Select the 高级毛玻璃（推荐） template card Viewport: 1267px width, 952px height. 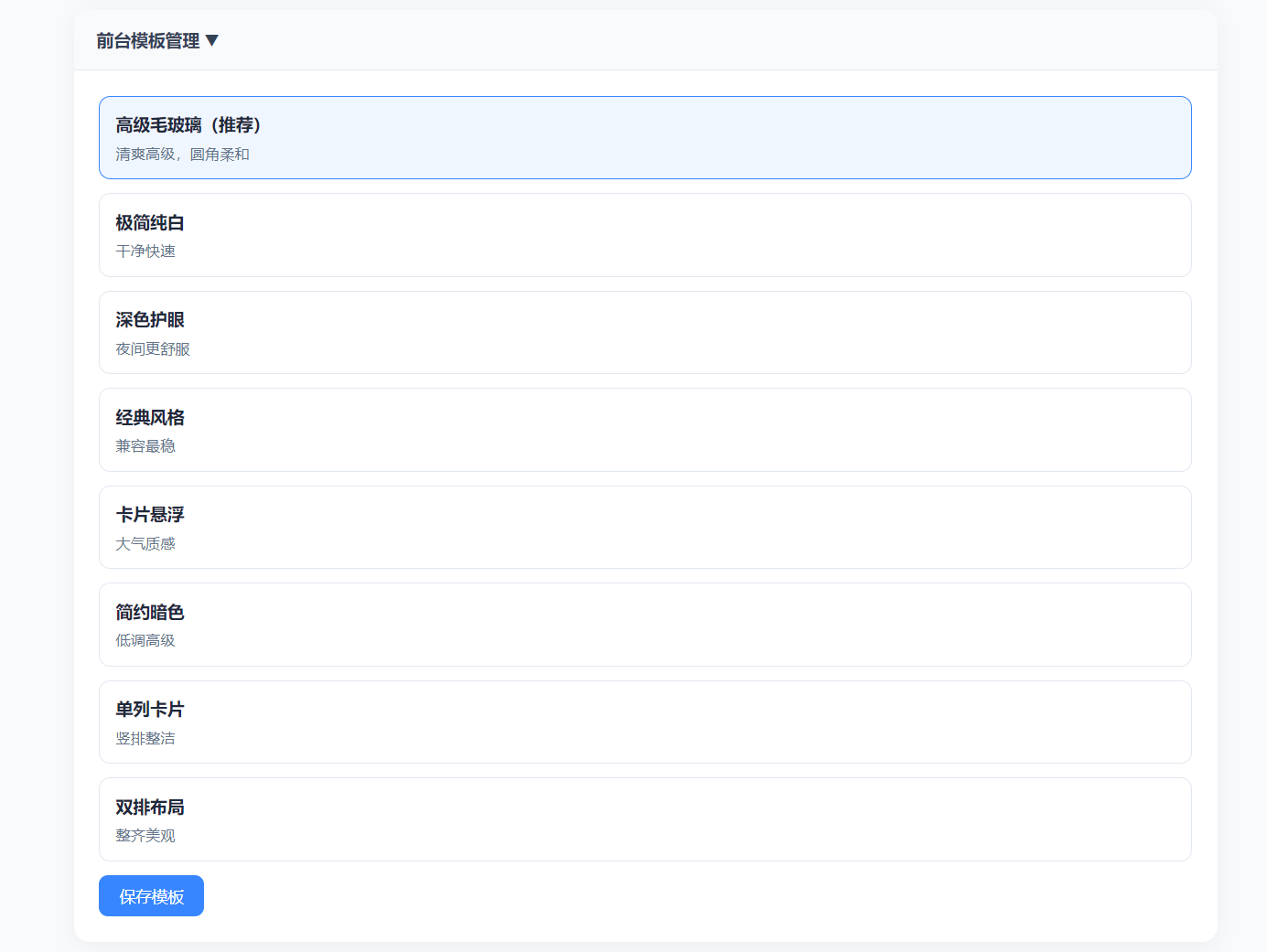click(x=645, y=137)
